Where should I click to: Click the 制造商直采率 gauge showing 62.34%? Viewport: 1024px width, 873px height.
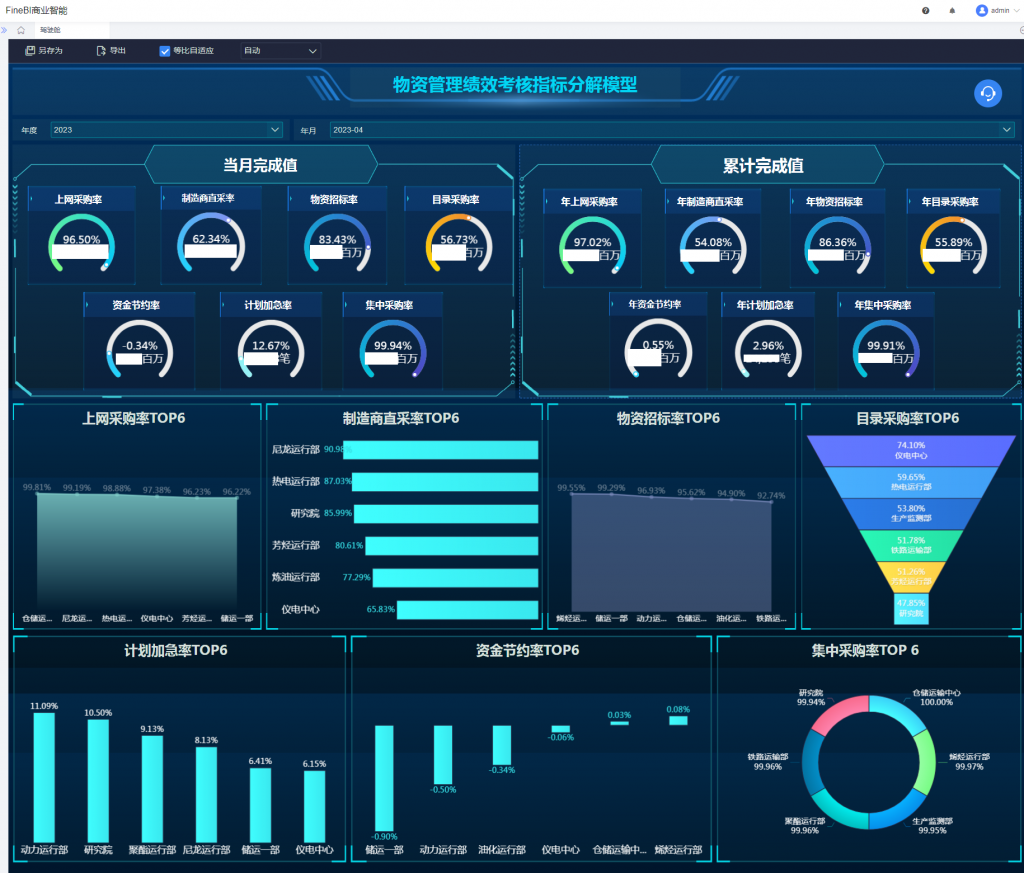pyautogui.click(x=211, y=244)
